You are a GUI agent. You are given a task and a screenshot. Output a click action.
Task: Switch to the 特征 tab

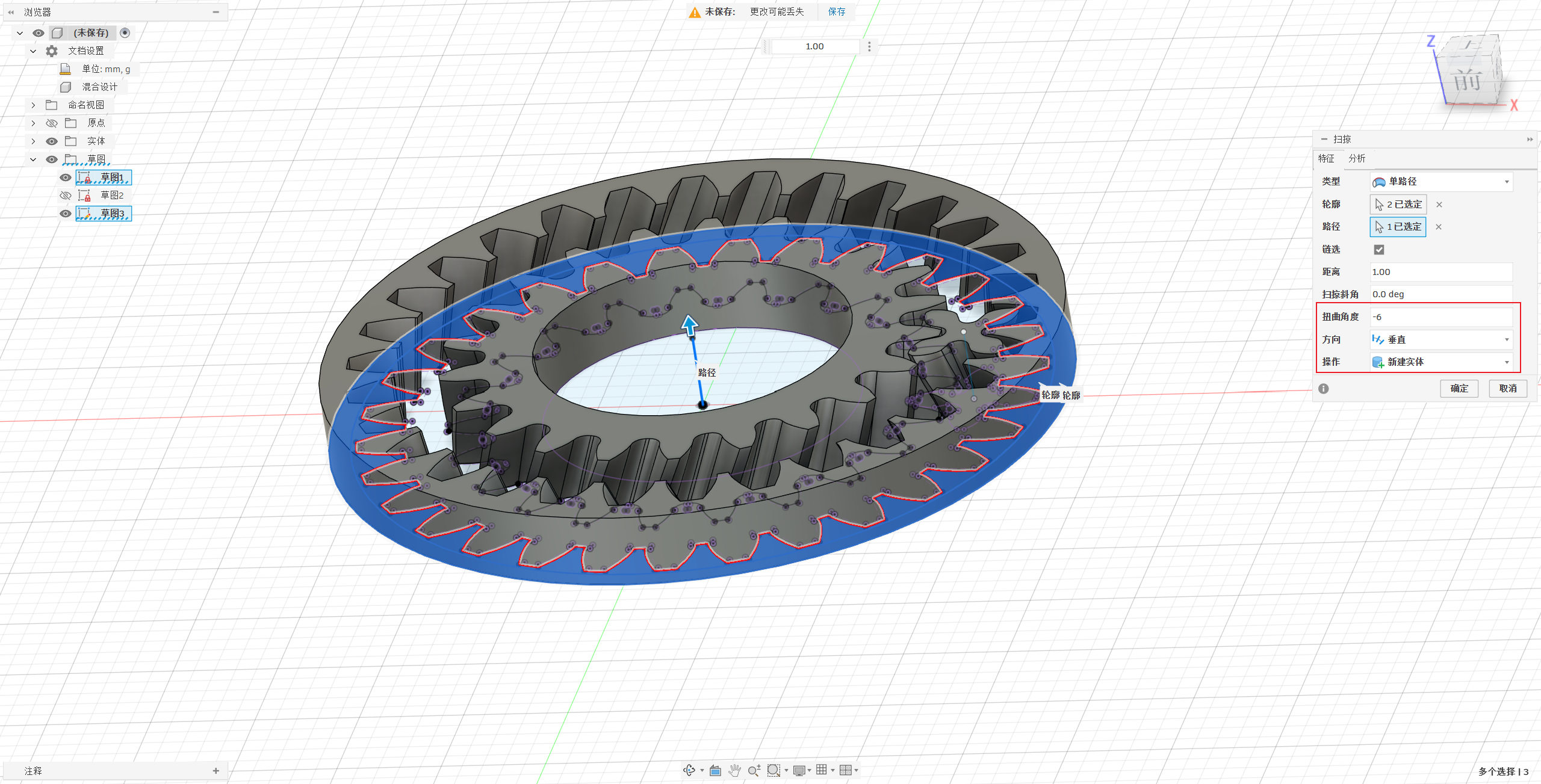point(1326,159)
